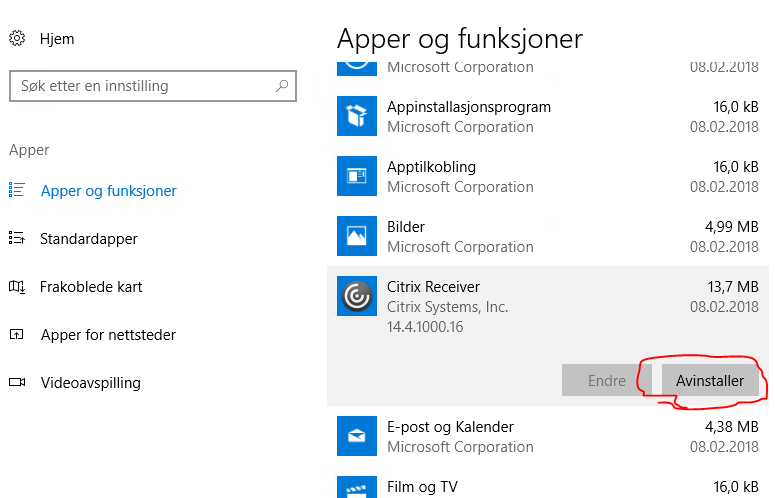
Task: Click the Avinstaller button
Action: (x=710, y=380)
